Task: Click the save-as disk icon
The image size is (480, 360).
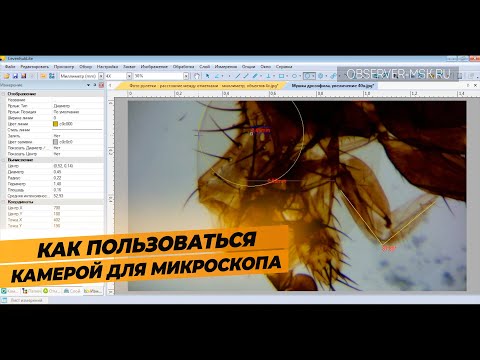Action: point(24,76)
